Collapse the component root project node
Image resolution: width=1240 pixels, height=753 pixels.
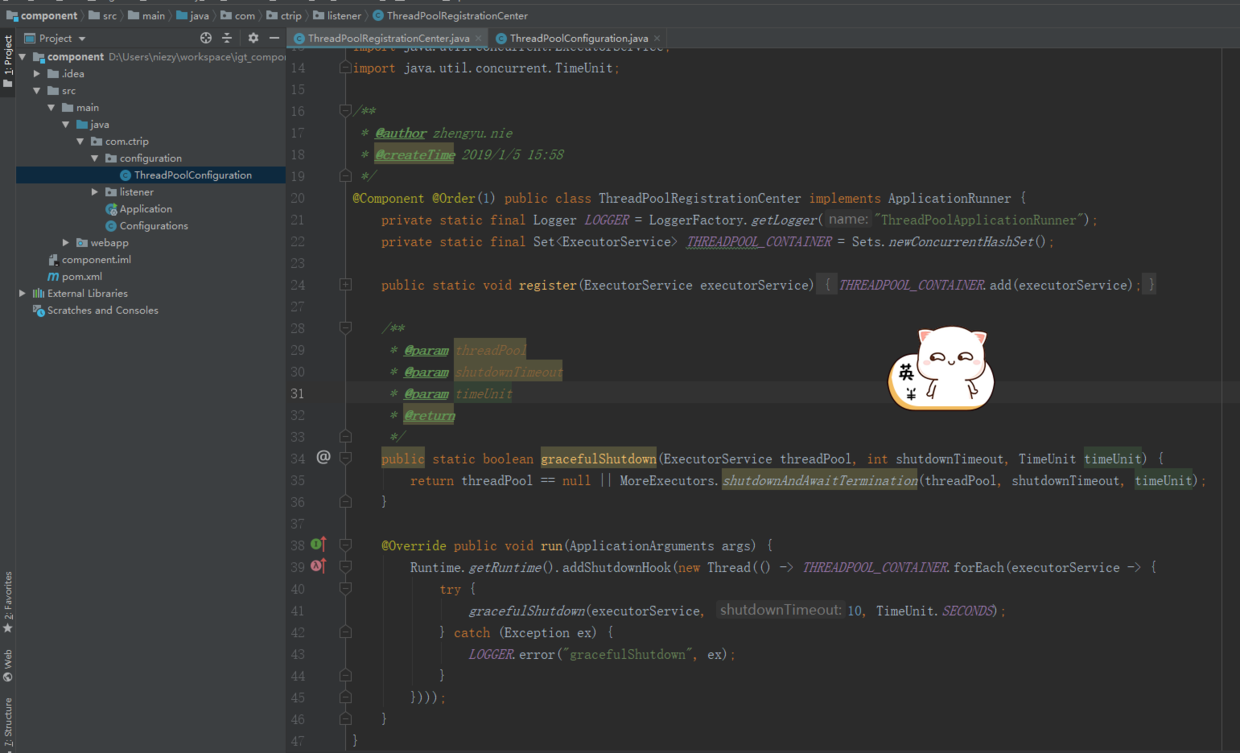tap(23, 57)
